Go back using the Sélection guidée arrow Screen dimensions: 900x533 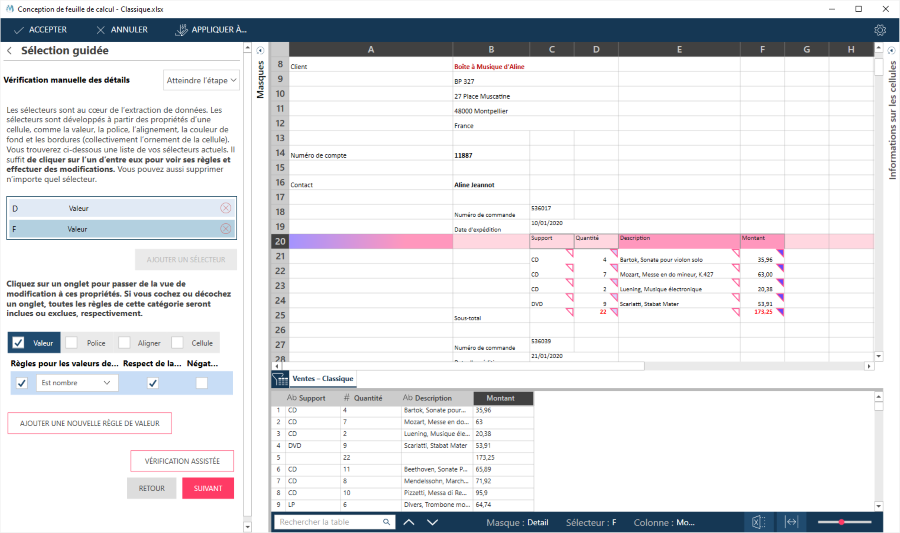click(x=10, y=51)
